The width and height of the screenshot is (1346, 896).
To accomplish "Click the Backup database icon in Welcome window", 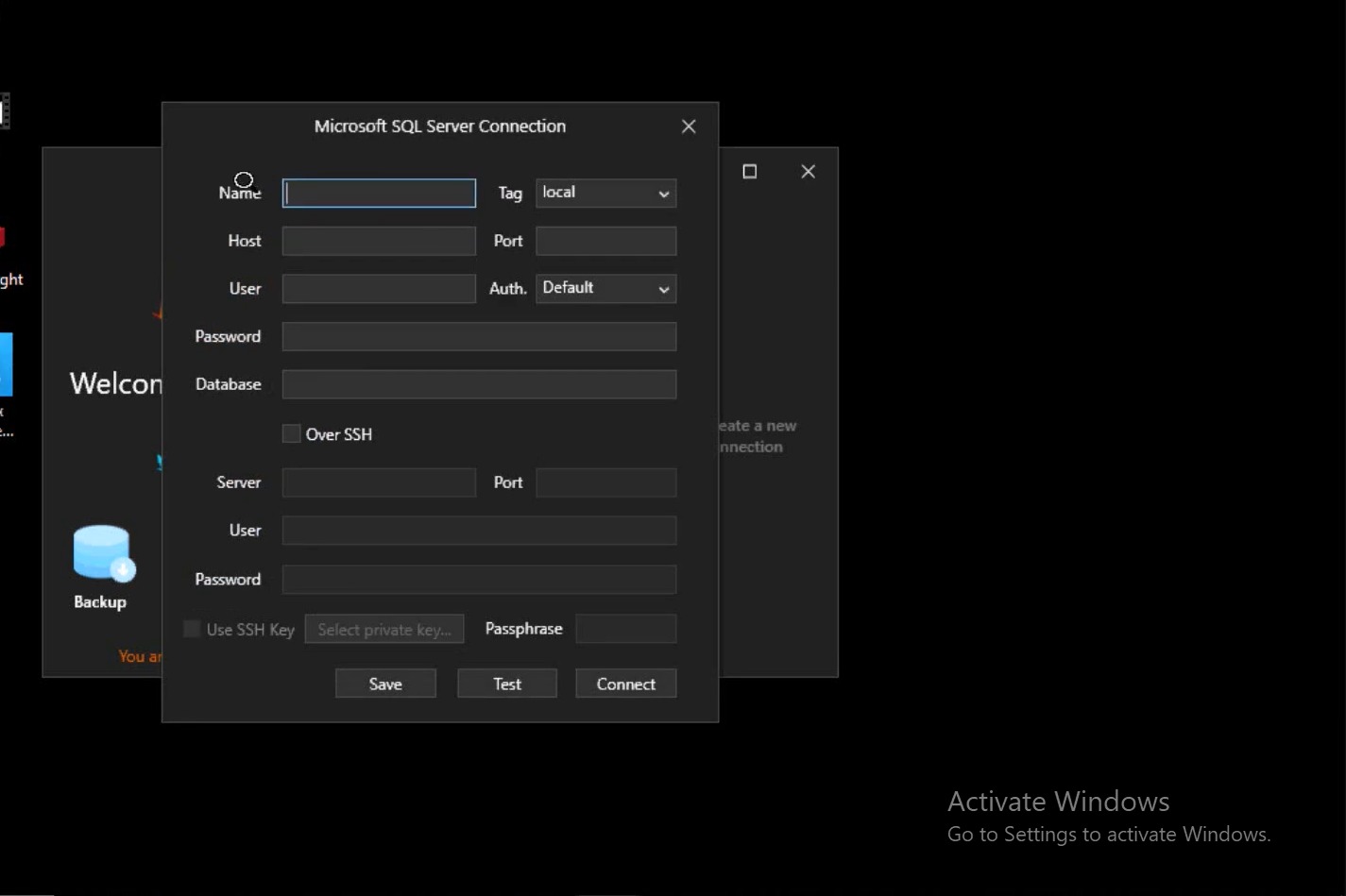I will 104,553.
